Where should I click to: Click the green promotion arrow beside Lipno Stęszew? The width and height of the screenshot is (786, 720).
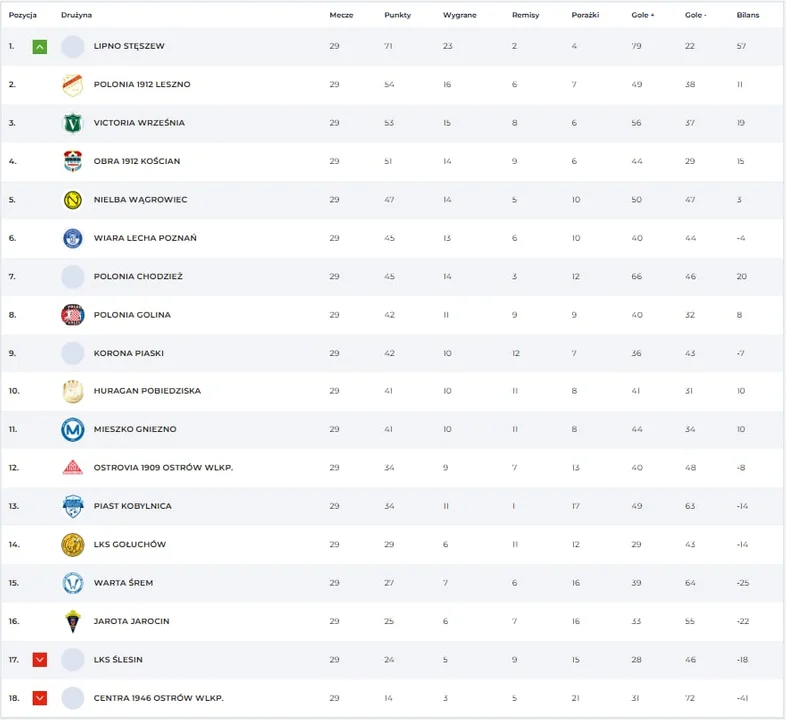pyautogui.click(x=40, y=47)
